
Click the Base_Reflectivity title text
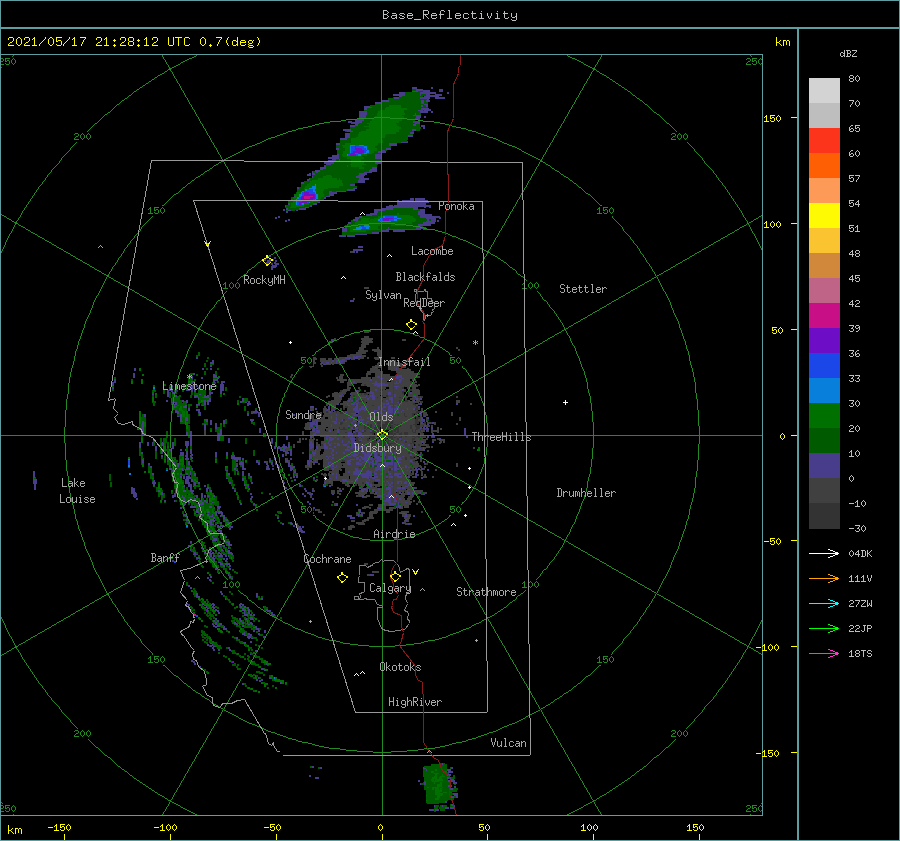click(449, 15)
